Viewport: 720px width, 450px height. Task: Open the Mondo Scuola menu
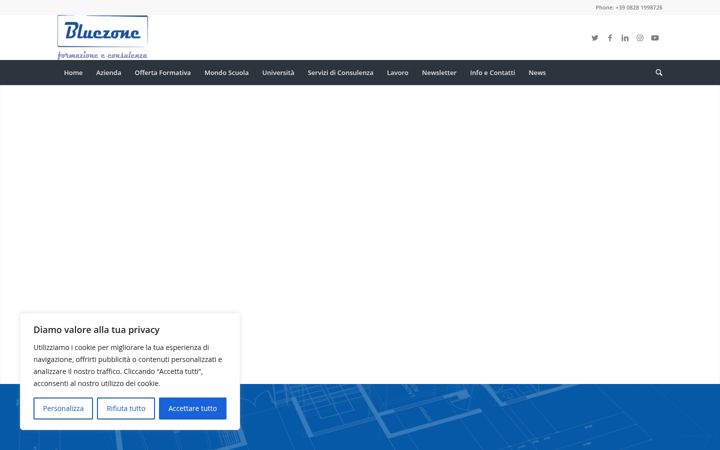coord(226,73)
